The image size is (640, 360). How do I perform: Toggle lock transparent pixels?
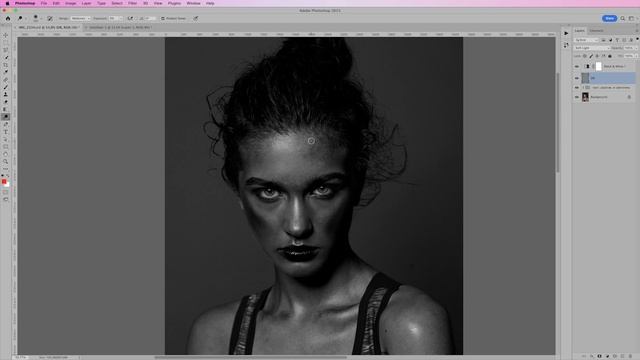[584, 56]
